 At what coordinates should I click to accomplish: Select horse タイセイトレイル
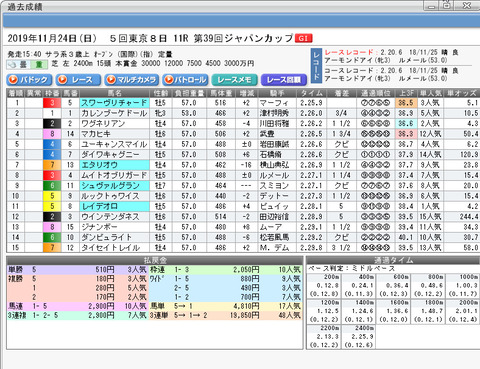point(114,248)
